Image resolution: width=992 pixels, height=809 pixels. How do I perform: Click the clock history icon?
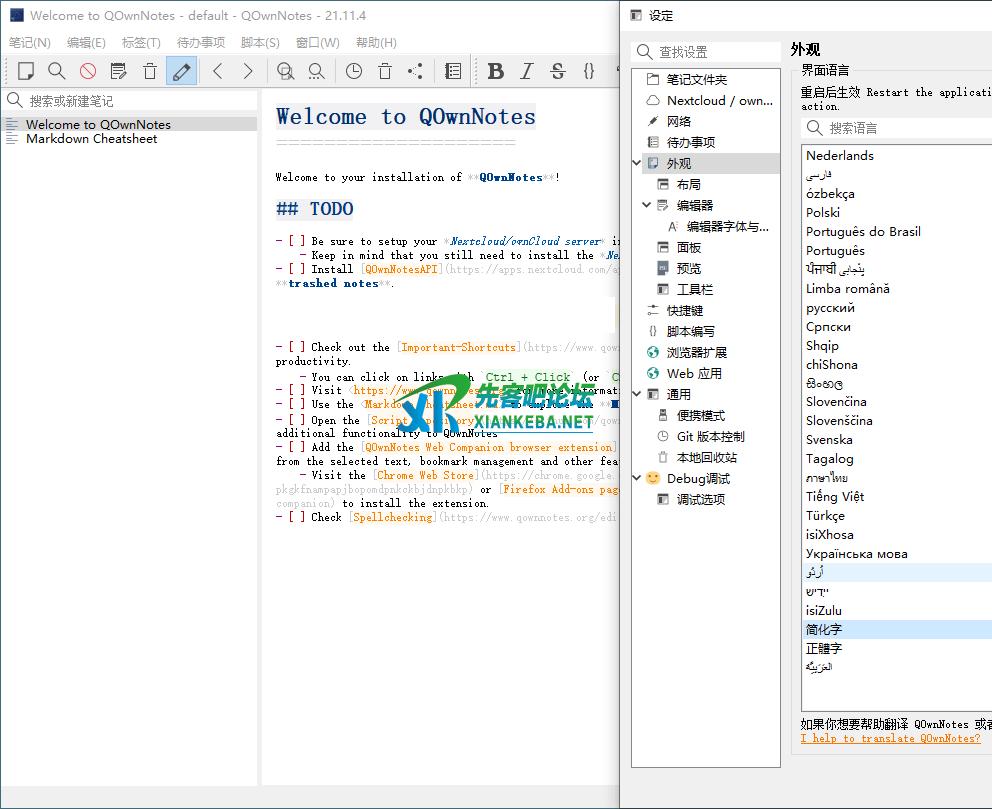354,71
